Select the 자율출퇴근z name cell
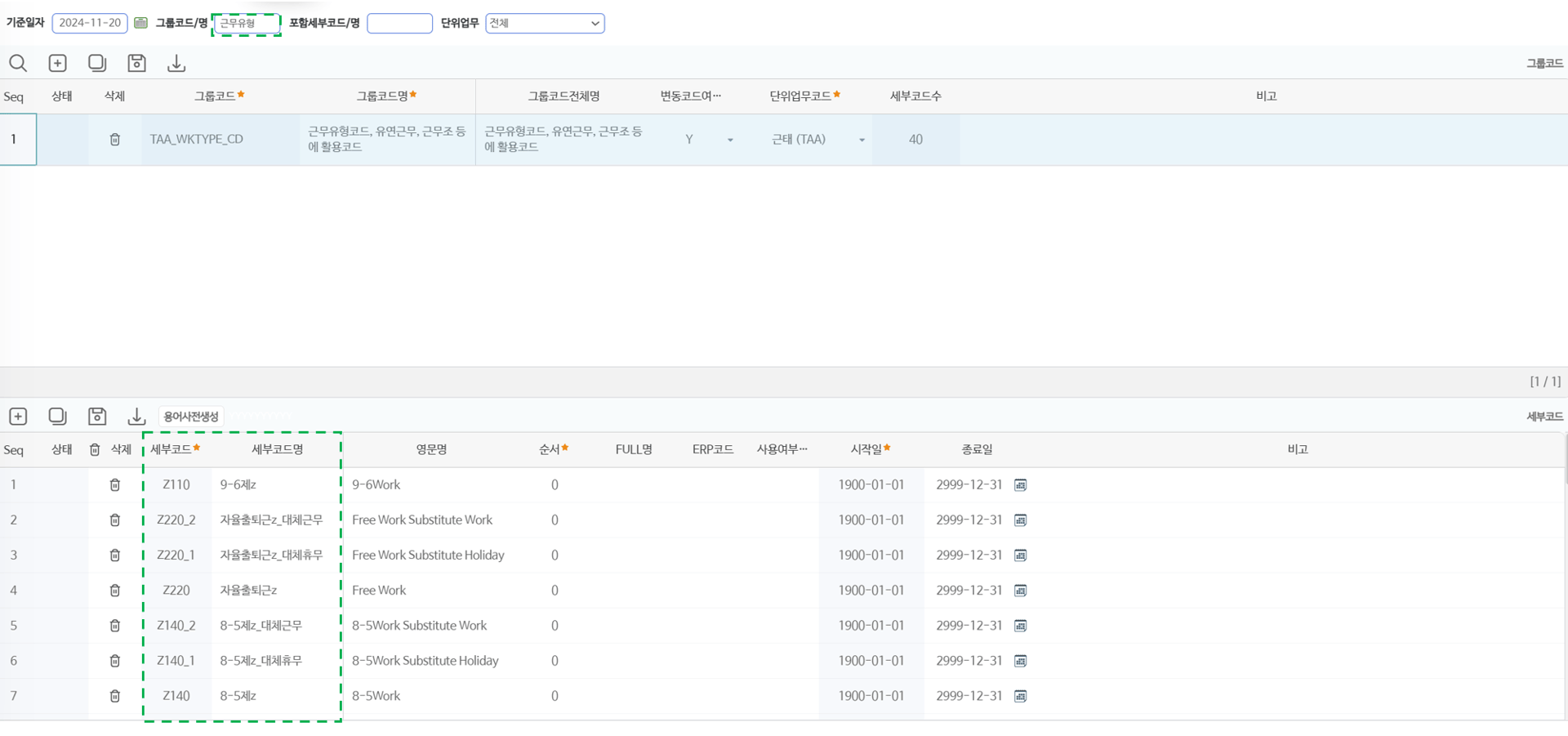1568x736 pixels. point(276,591)
